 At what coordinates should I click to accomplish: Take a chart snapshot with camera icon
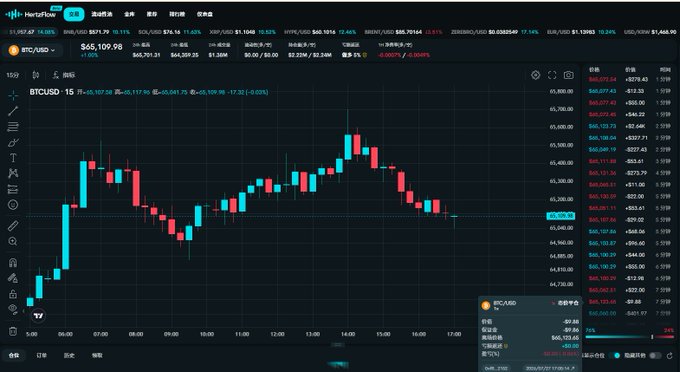(x=569, y=75)
